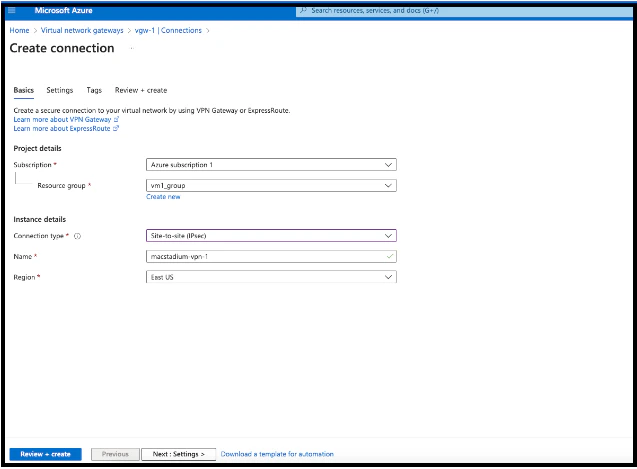Open the Review + create tab
Viewport: 637px width, 469px height.
pyautogui.click(x=141, y=90)
